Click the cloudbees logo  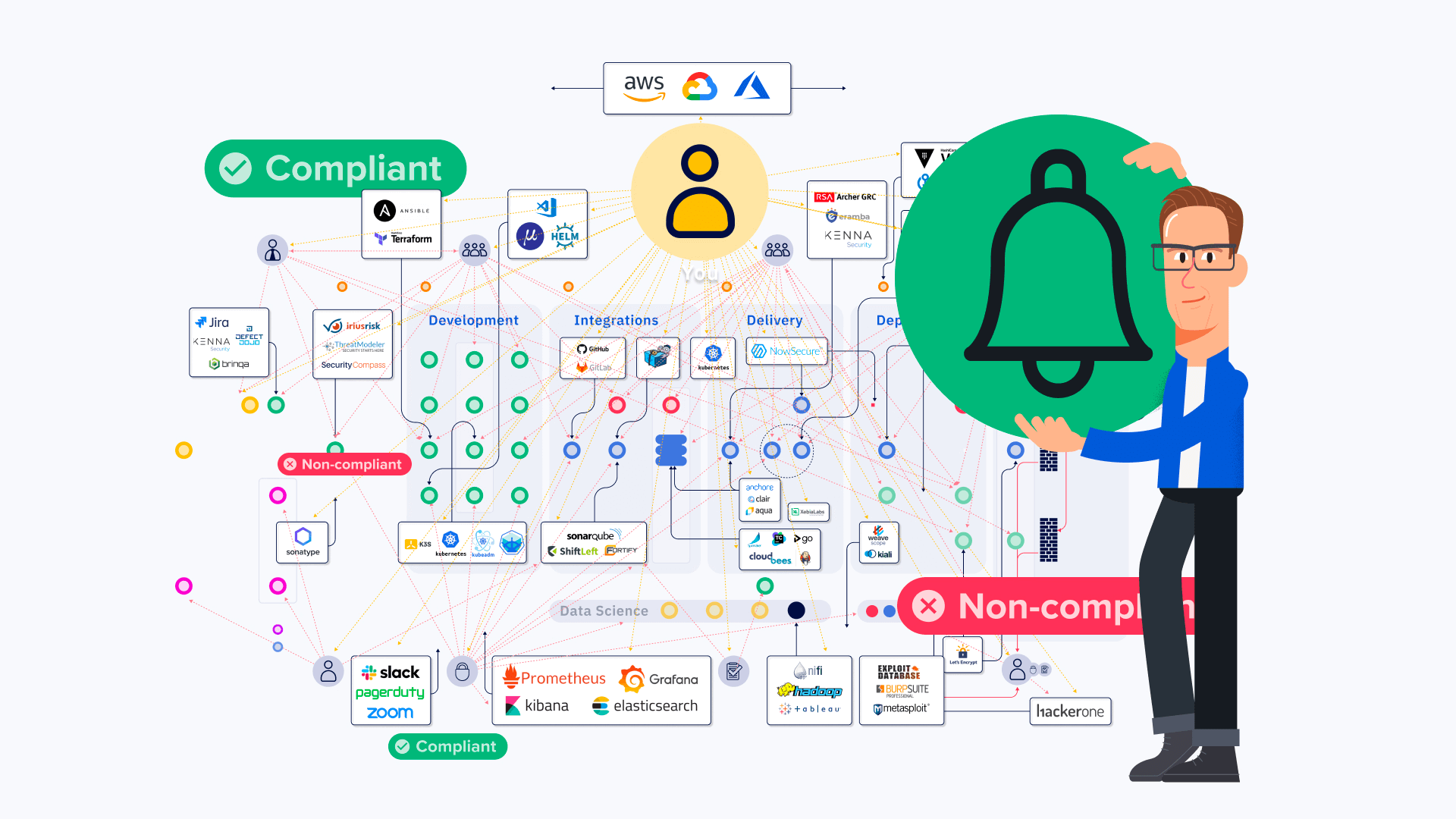(770, 559)
